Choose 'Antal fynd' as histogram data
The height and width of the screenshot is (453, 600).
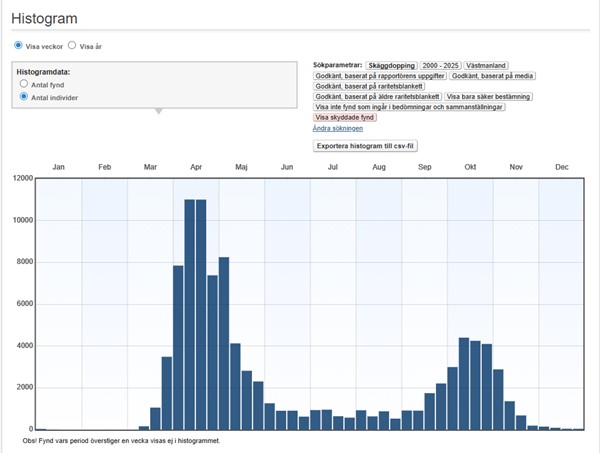click(24, 85)
